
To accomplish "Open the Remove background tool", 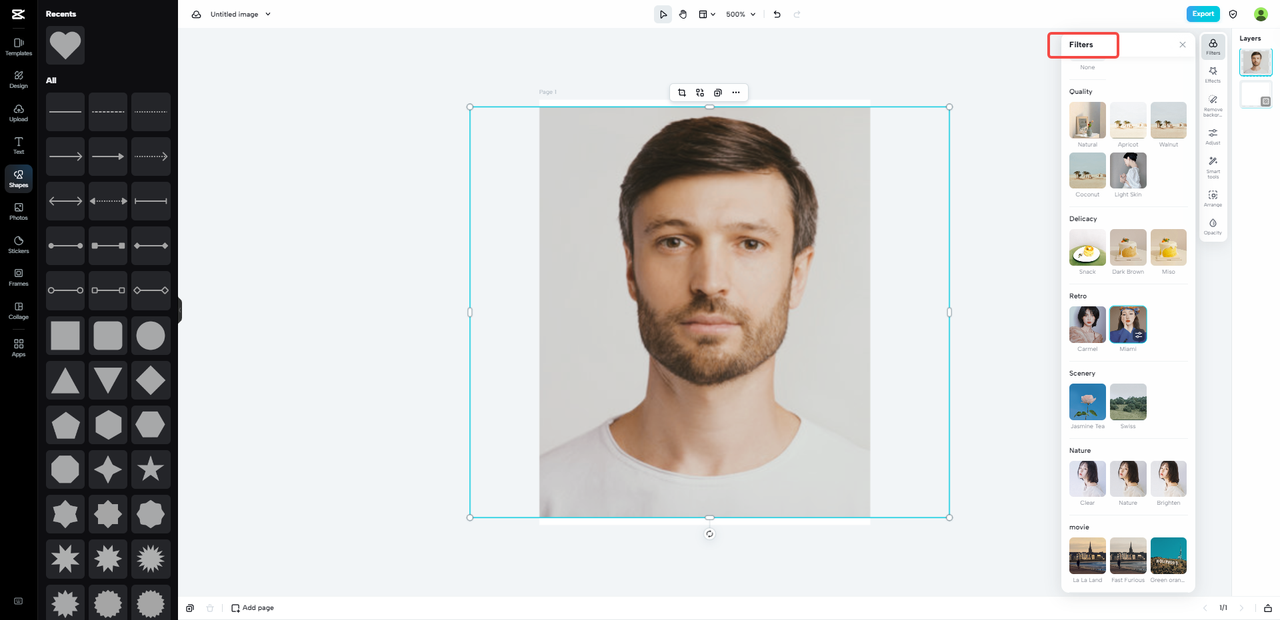I will coord(1213,105).
